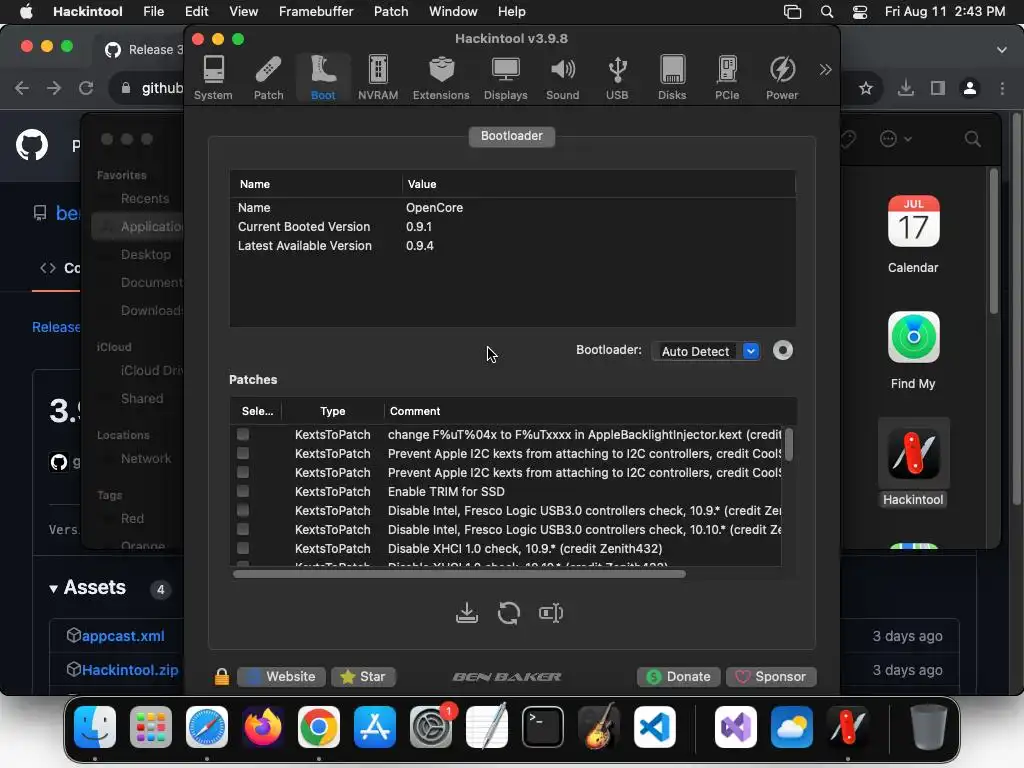The height and width of the screenshot is (768, 1024).
Task: Open Chrome downloads icon
Action: coord(905,88)
